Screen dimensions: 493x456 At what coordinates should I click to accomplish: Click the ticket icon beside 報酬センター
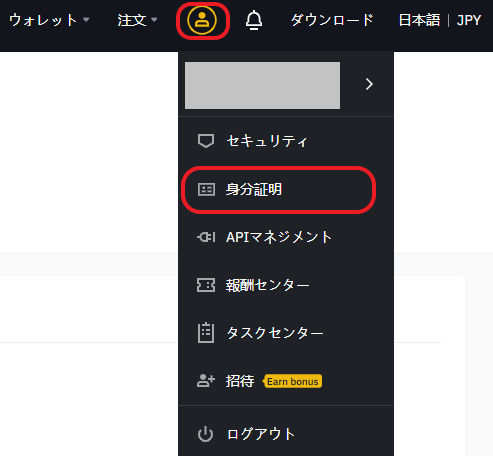206,285
